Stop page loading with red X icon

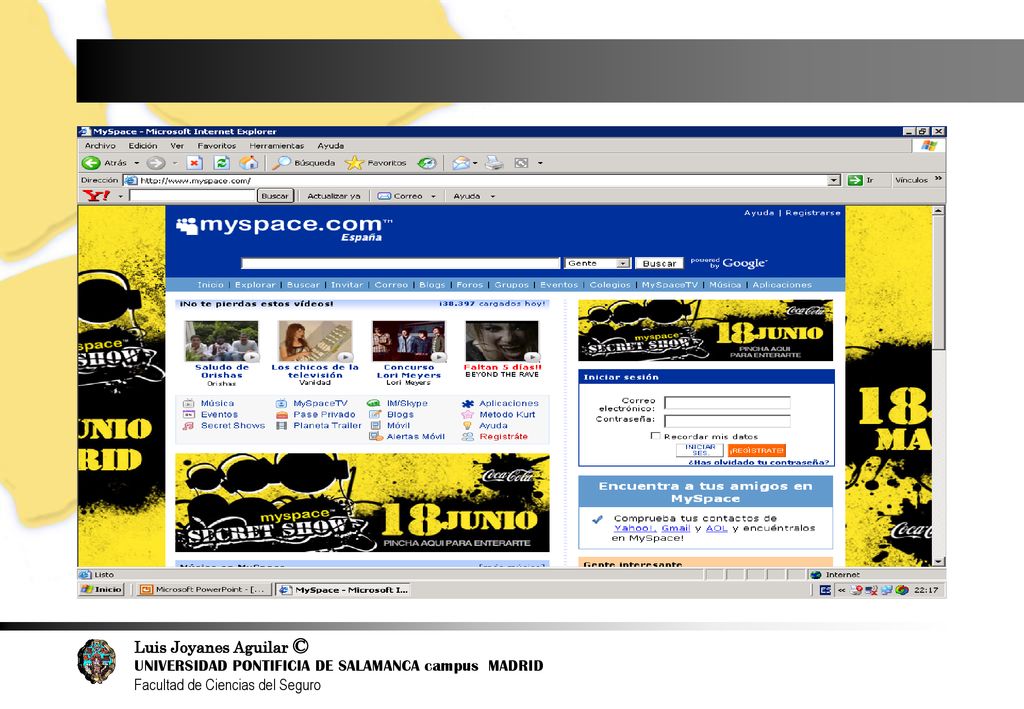point(194,163)
